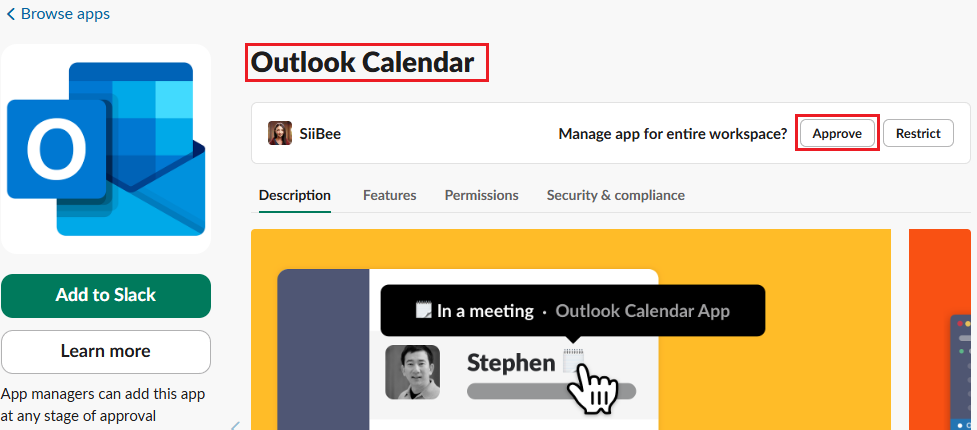Screen dimensions: 977x430
Task: Click the Learn more button
Action: click(106, 351)
